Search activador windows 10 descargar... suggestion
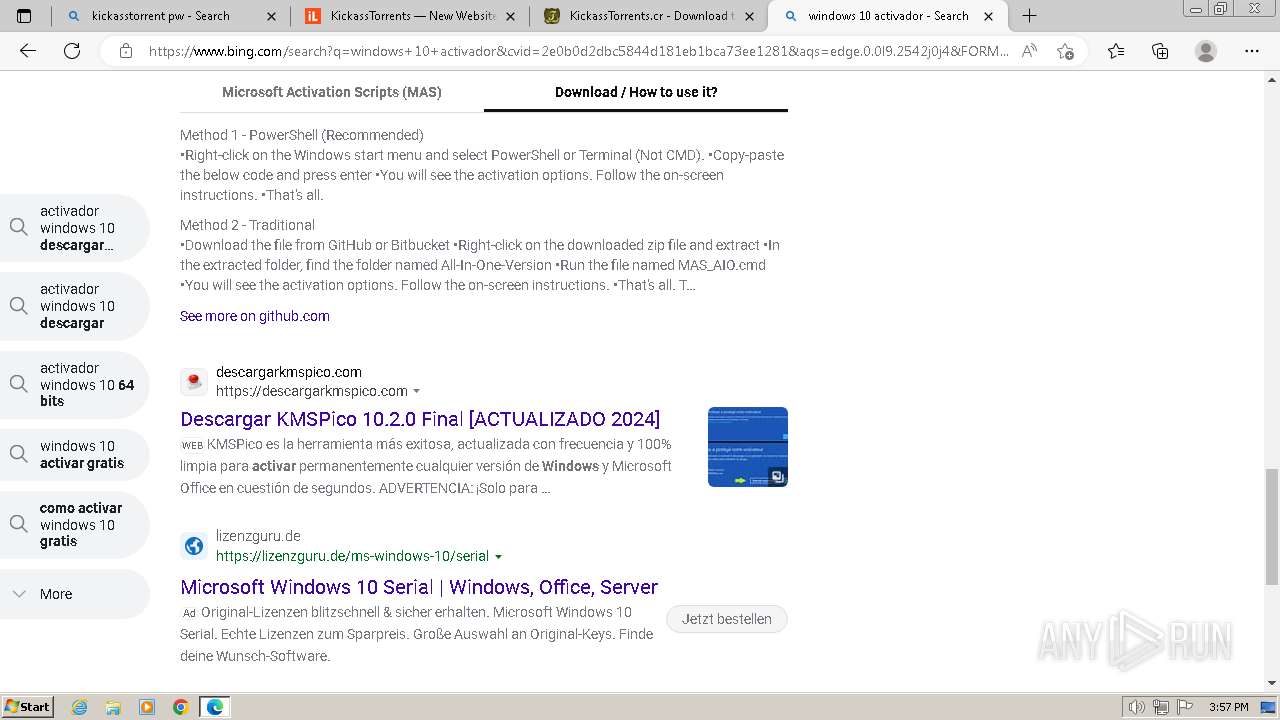Image resolution: width=1280 pixels, height=720 pixels. click(75, 228)
